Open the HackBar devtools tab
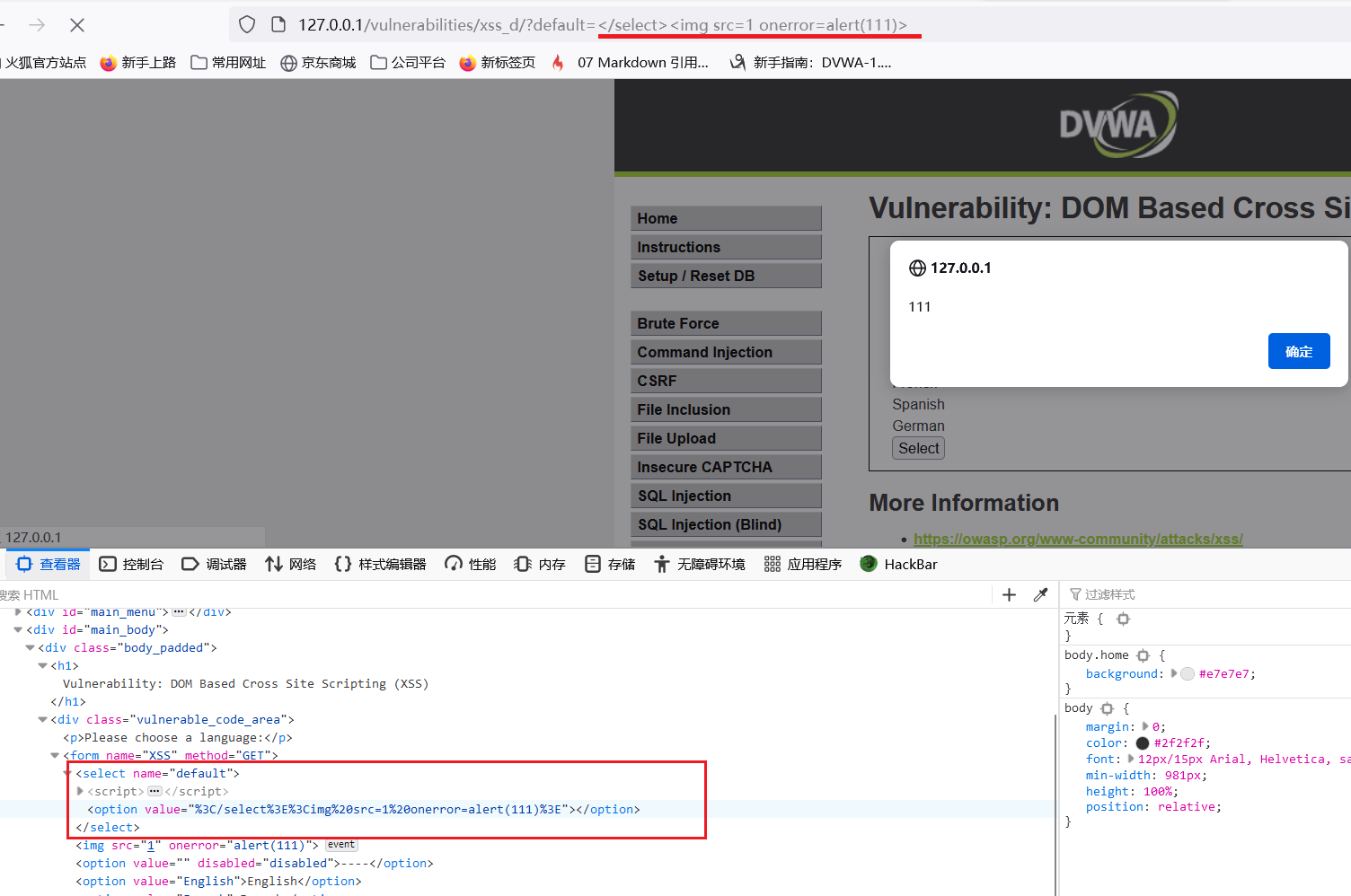The image size is (1351, 896). click(899, 564)
